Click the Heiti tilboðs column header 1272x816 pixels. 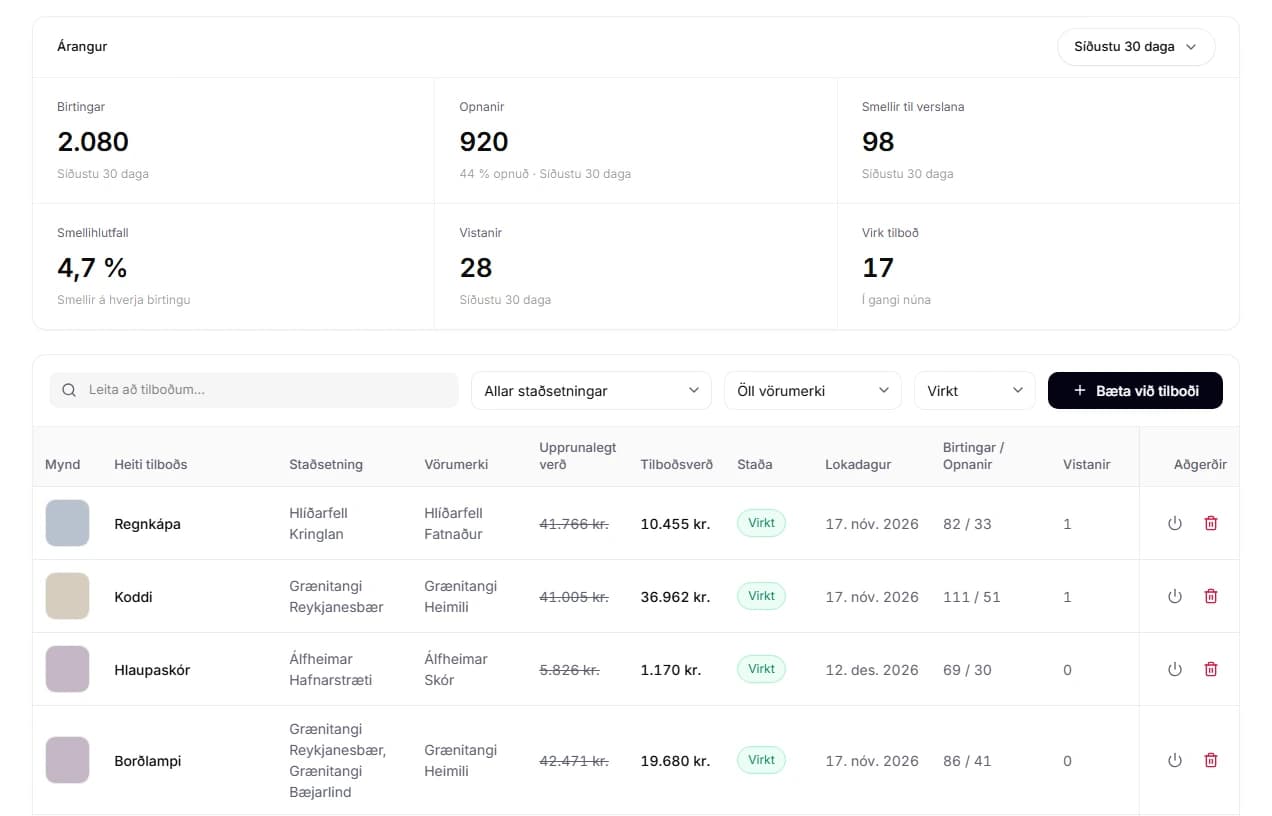(151, 464)
